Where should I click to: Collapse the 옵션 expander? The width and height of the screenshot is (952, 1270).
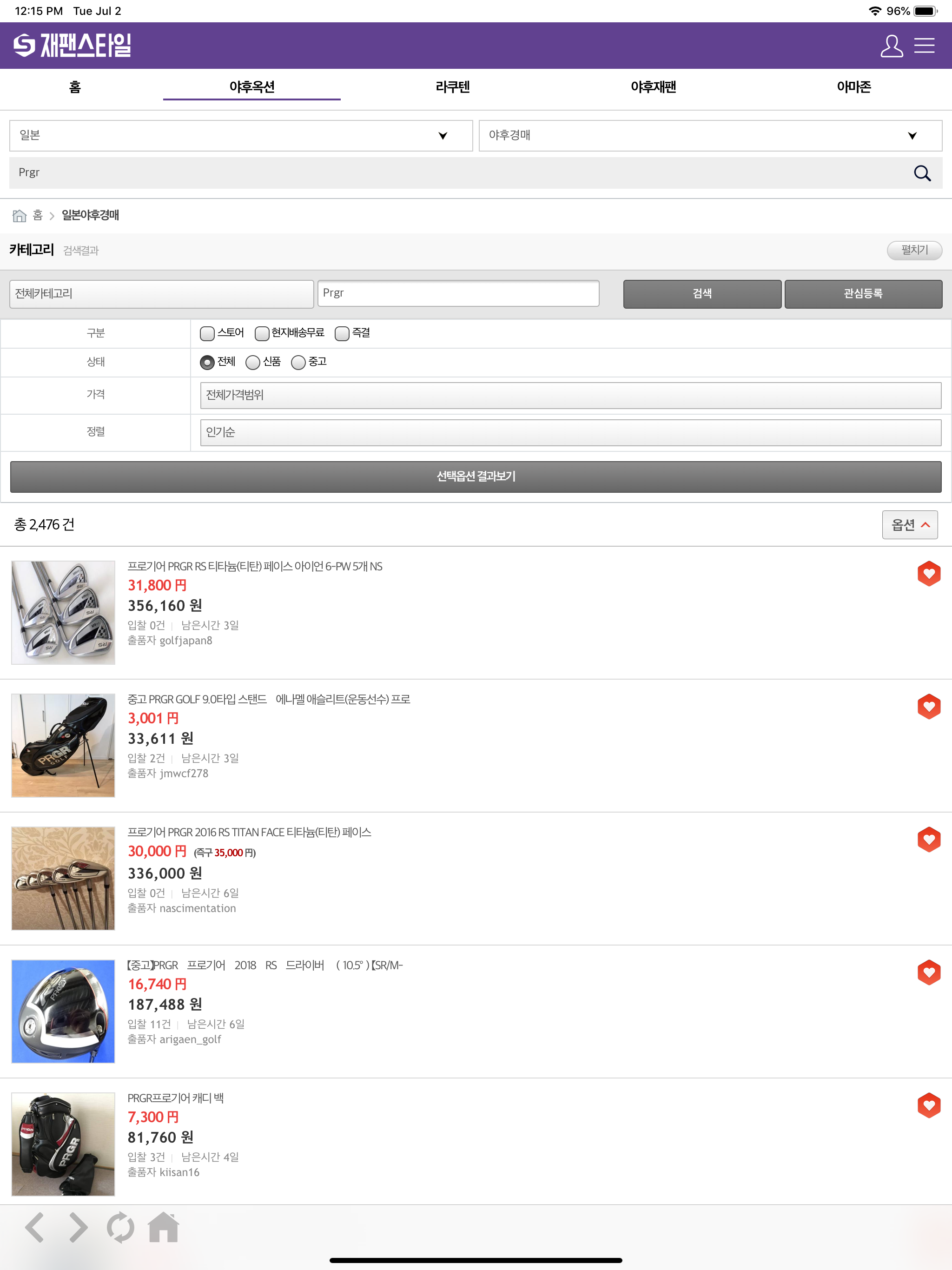tap(910, 525)
